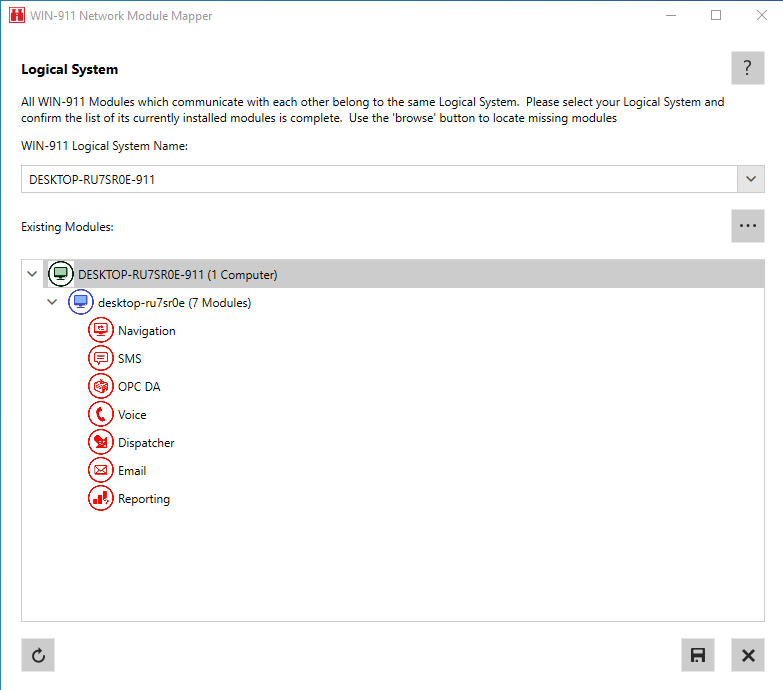Screen dimensions: 783x690
Task: Click the blue desktop-ru7sr0e computer icon
Action: (80, 302)
